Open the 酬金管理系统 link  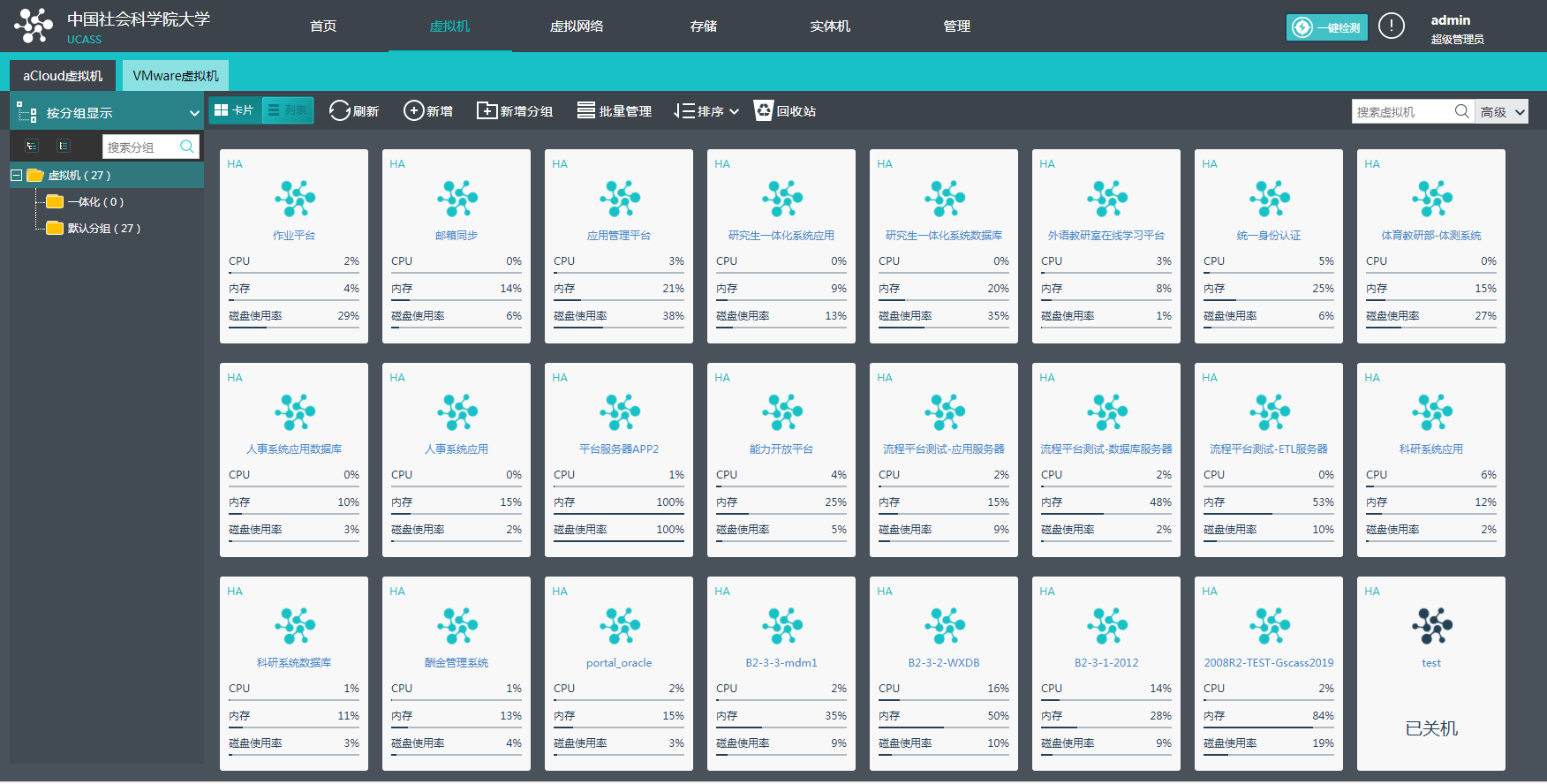click(457, 663)
